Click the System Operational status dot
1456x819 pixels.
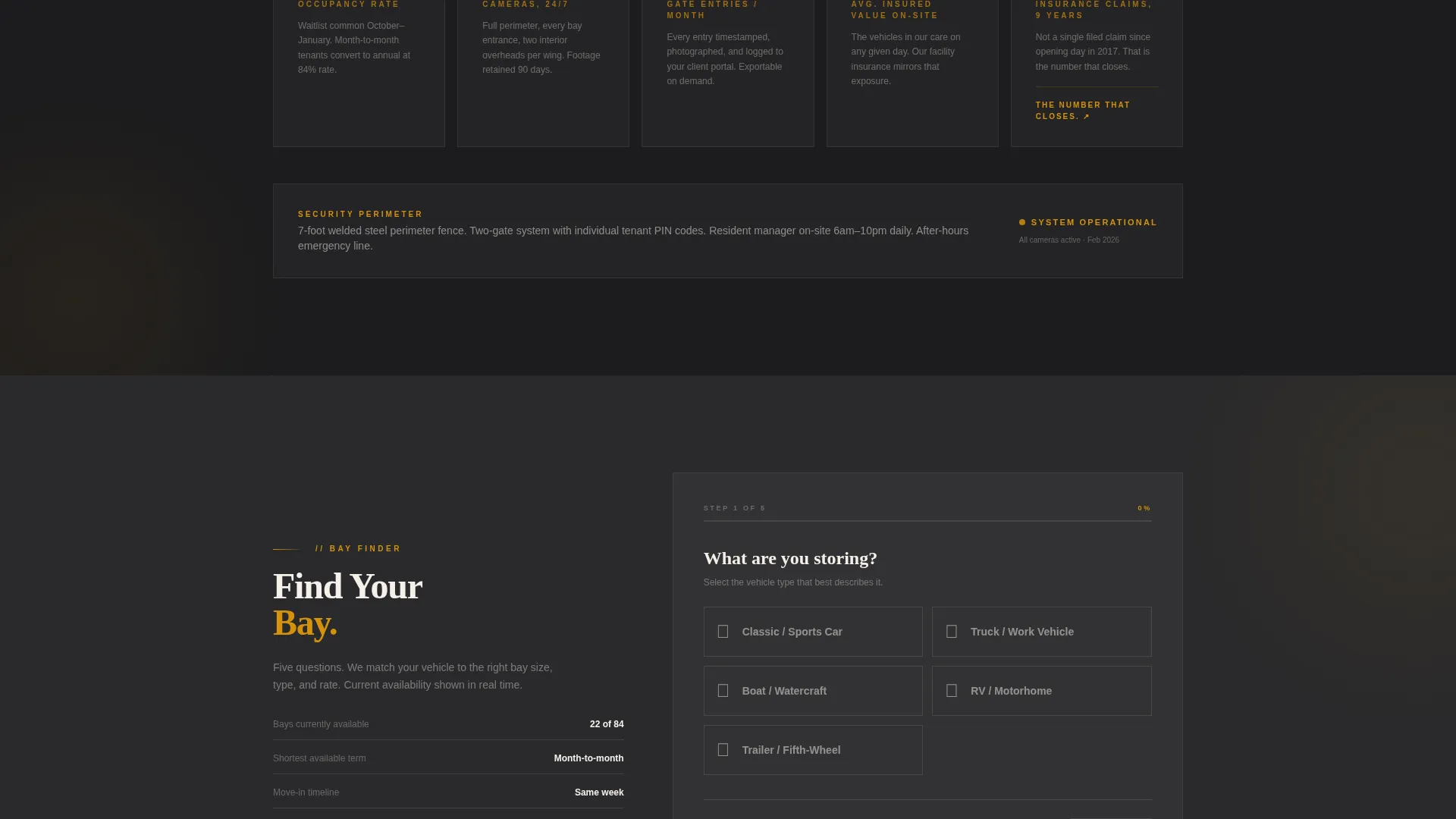tap(1022, 222)
